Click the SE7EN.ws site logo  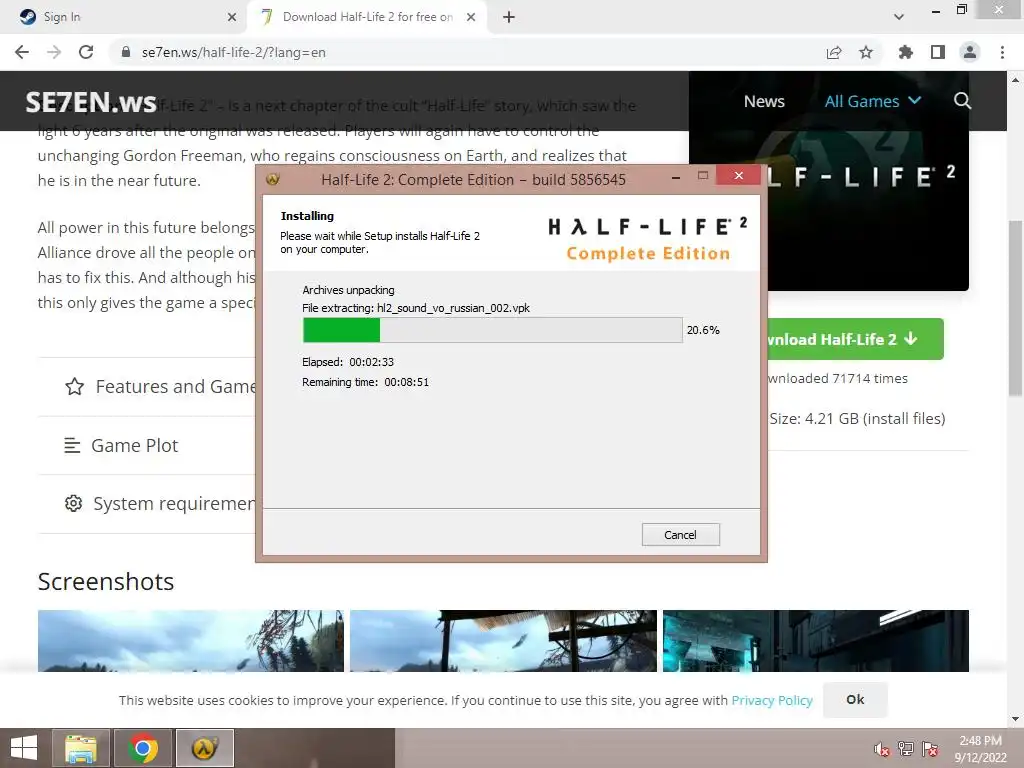pyautogui.click(x=91, y=103)
